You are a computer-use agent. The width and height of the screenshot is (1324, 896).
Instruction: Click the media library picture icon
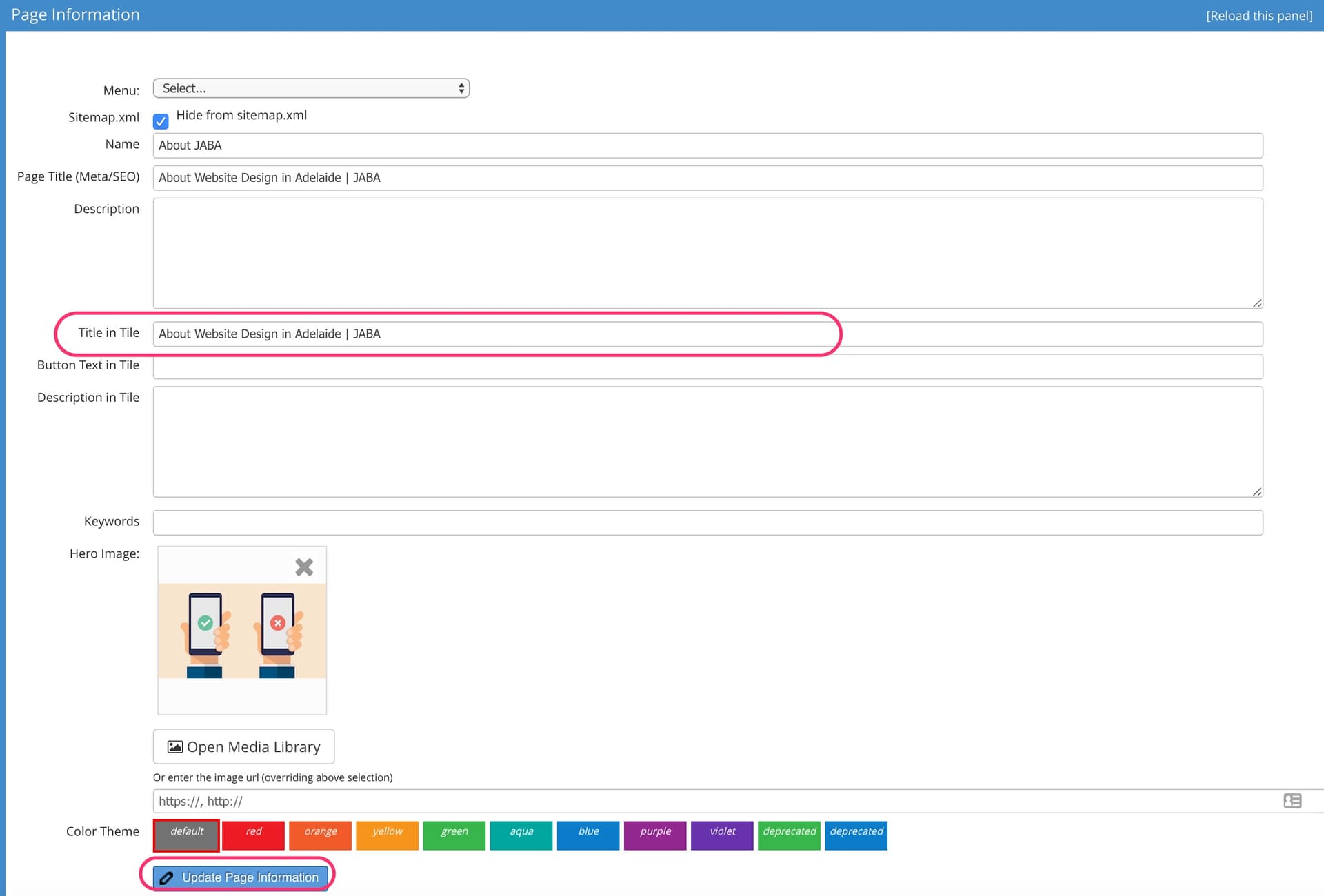point(175,747)
